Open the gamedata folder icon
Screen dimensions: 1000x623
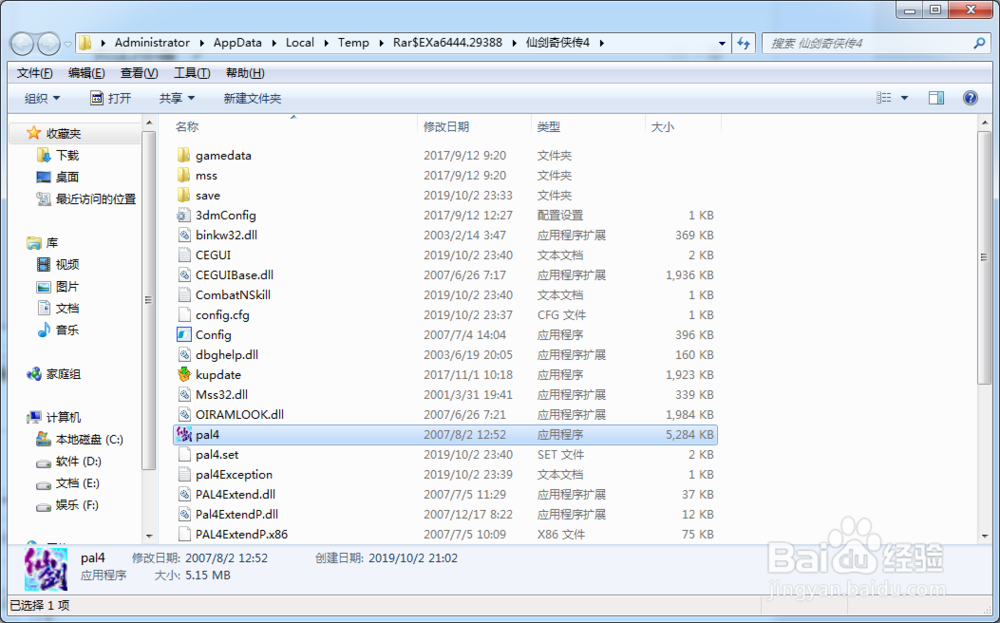(184, 155)
